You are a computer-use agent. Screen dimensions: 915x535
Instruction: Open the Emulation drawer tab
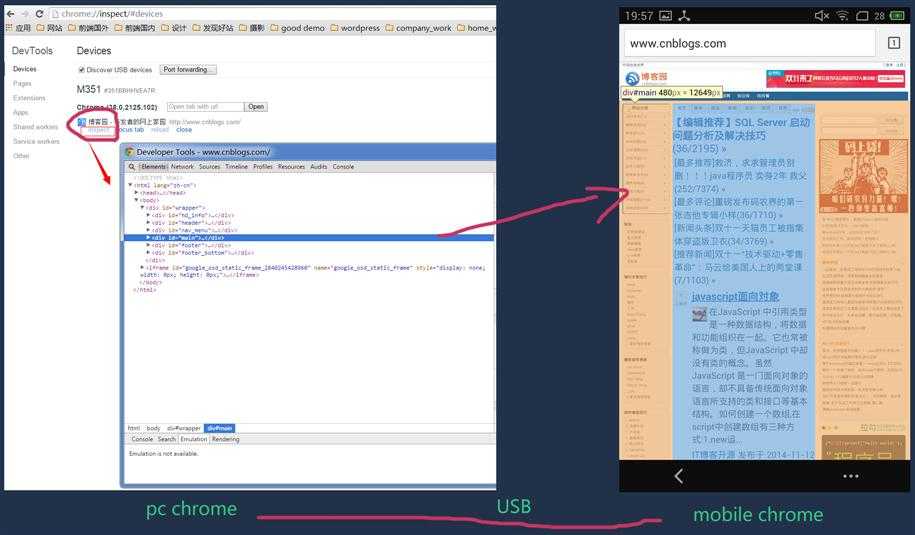(194, 439)
